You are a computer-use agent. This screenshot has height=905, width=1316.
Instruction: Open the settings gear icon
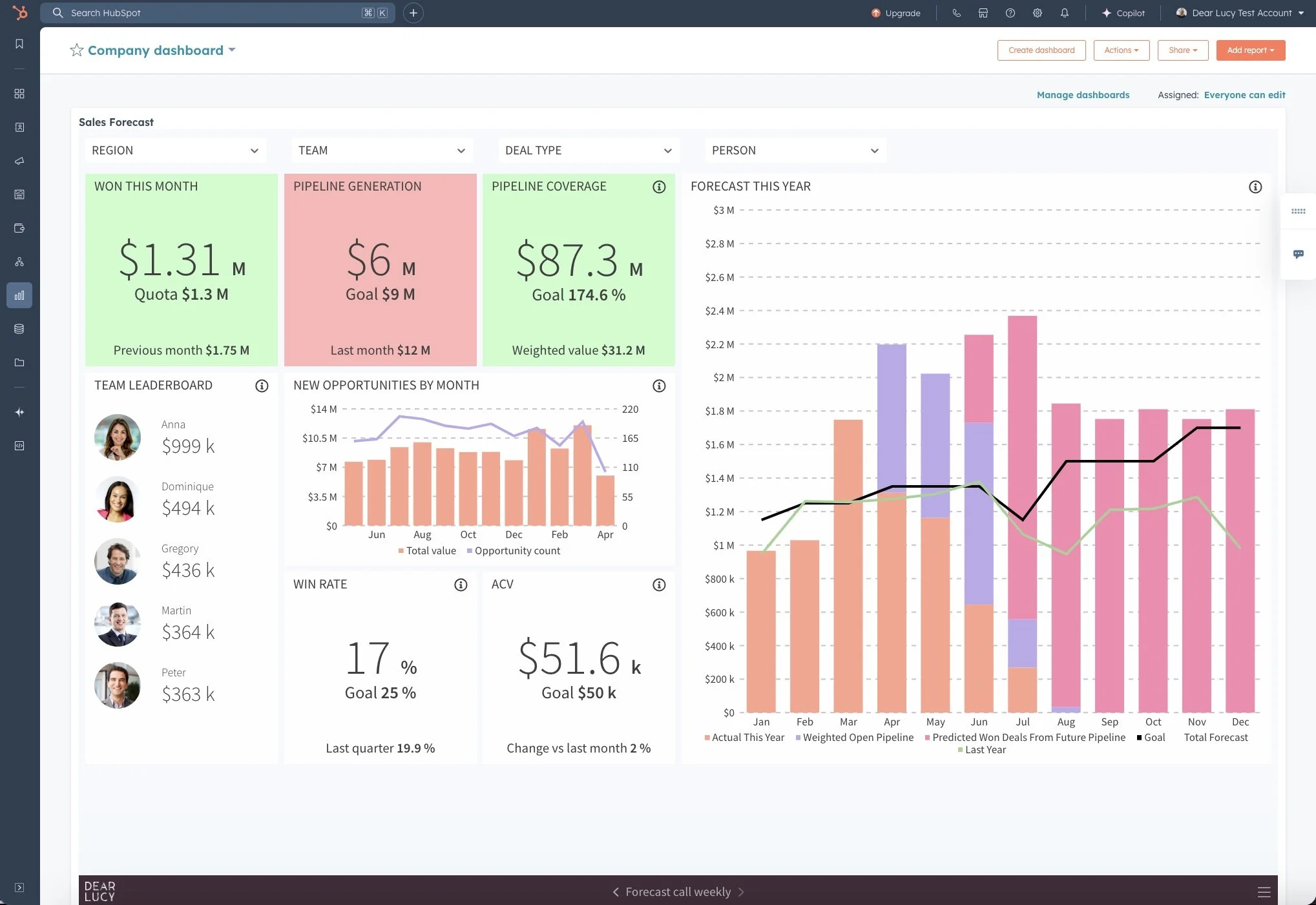pos(1037,13)
